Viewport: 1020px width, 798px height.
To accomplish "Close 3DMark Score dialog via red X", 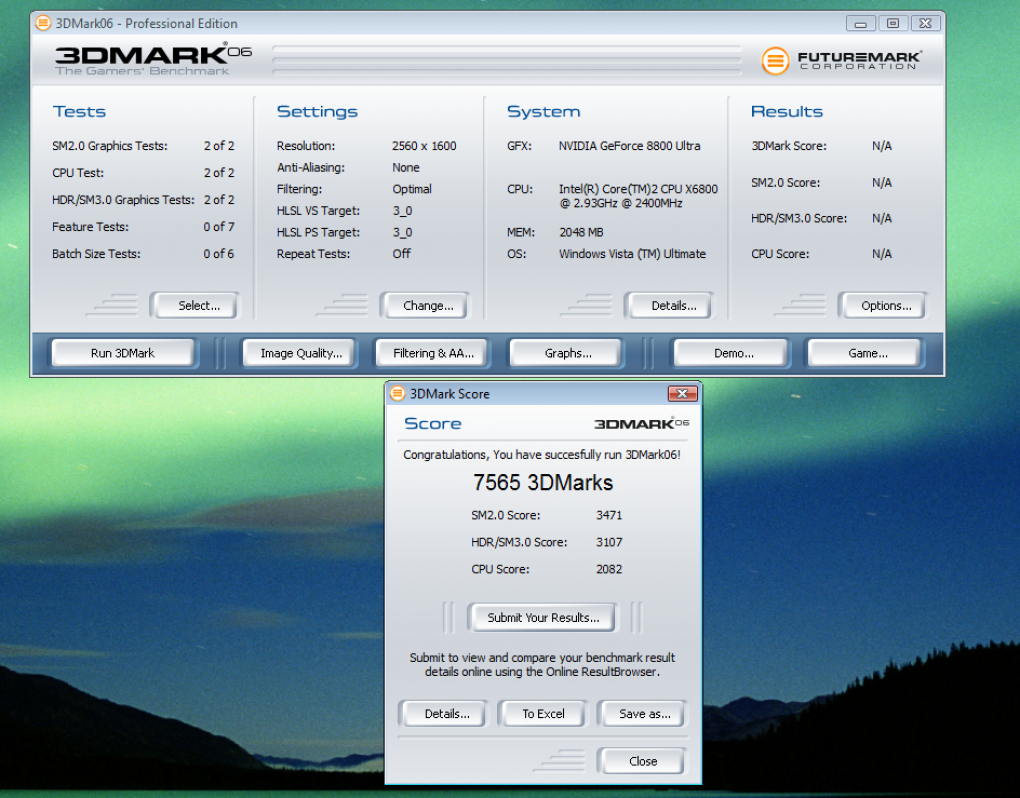I will (x=682, y=393).
